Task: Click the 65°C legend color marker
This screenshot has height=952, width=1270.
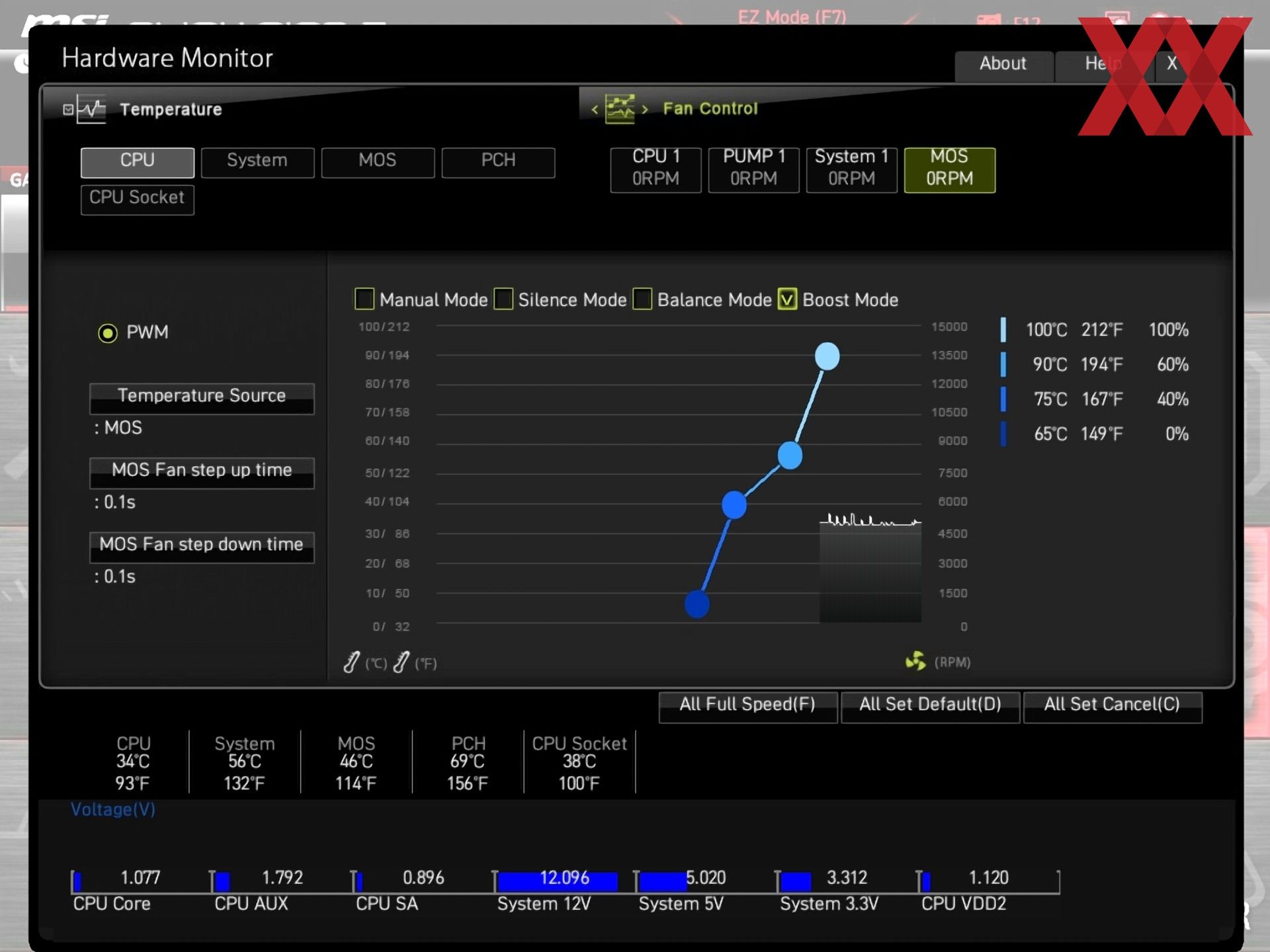Action: point(1003,434)
